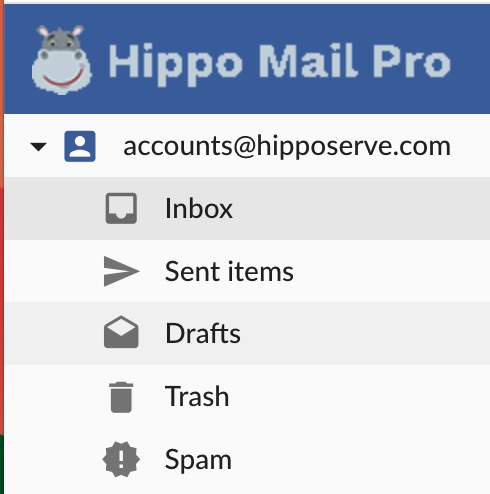Click empty space in the Sent items row
Image resolution: width=490 pixels, height=494 pixels.
(x=390, y=271)
